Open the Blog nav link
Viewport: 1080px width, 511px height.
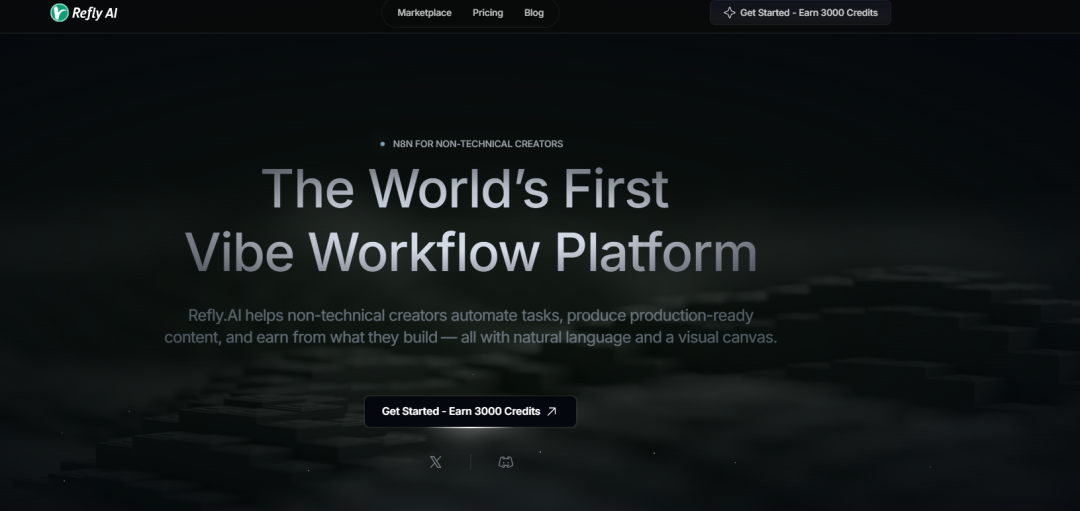tap(534, 12)
